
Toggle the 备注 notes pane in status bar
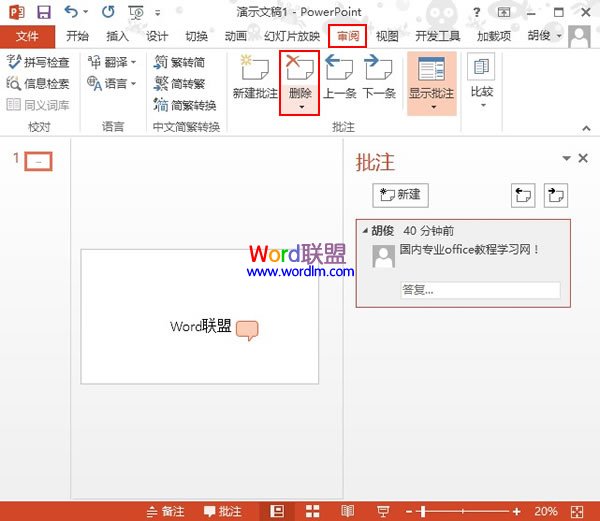[166, 511]
